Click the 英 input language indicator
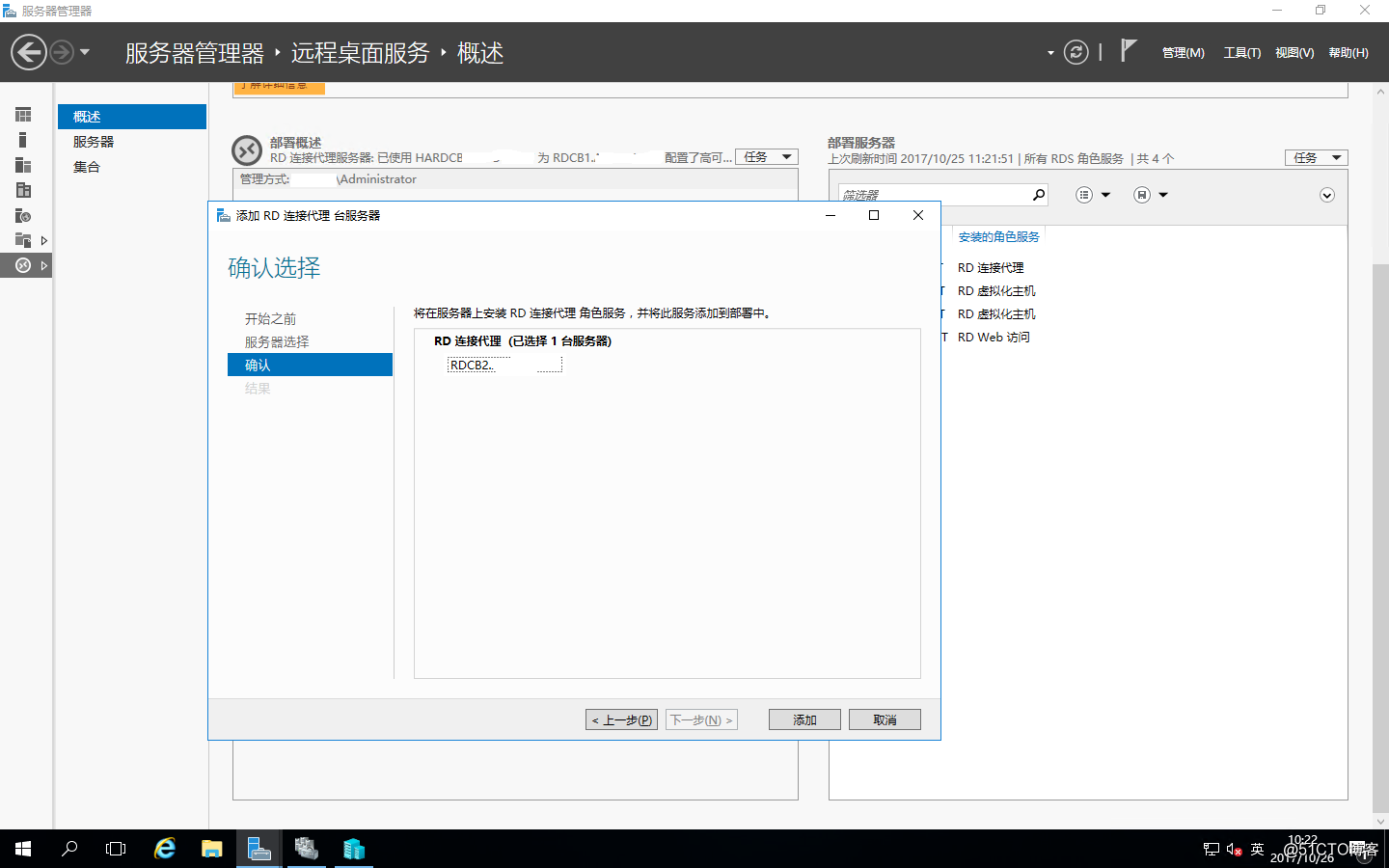The image size is (1389, 868). tap(1257, 850)
